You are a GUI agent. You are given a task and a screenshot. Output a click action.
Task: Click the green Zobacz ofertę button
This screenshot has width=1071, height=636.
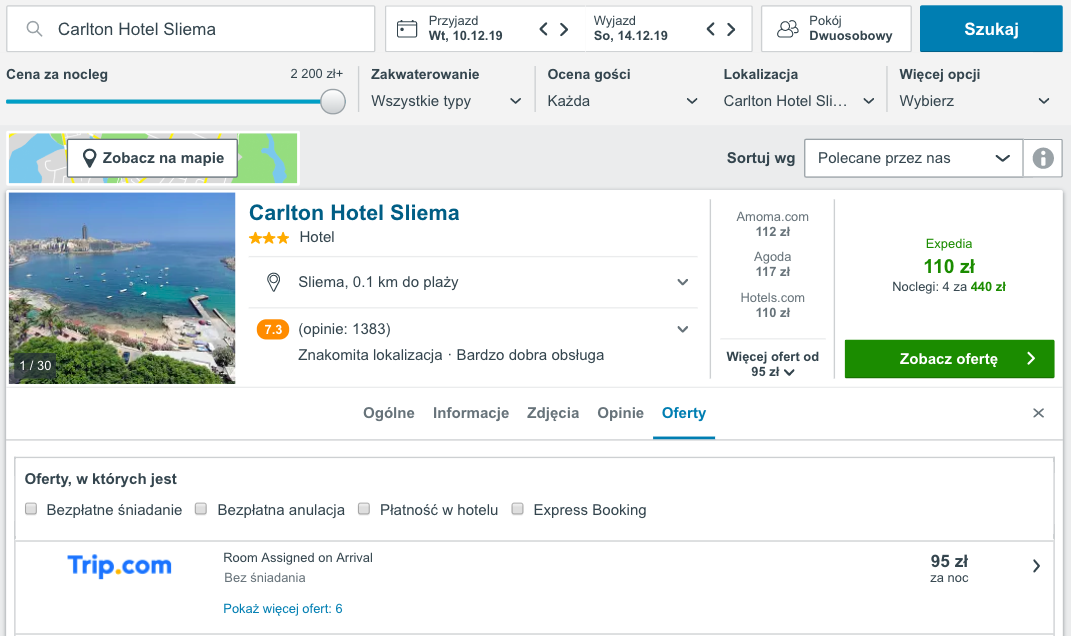949,359
